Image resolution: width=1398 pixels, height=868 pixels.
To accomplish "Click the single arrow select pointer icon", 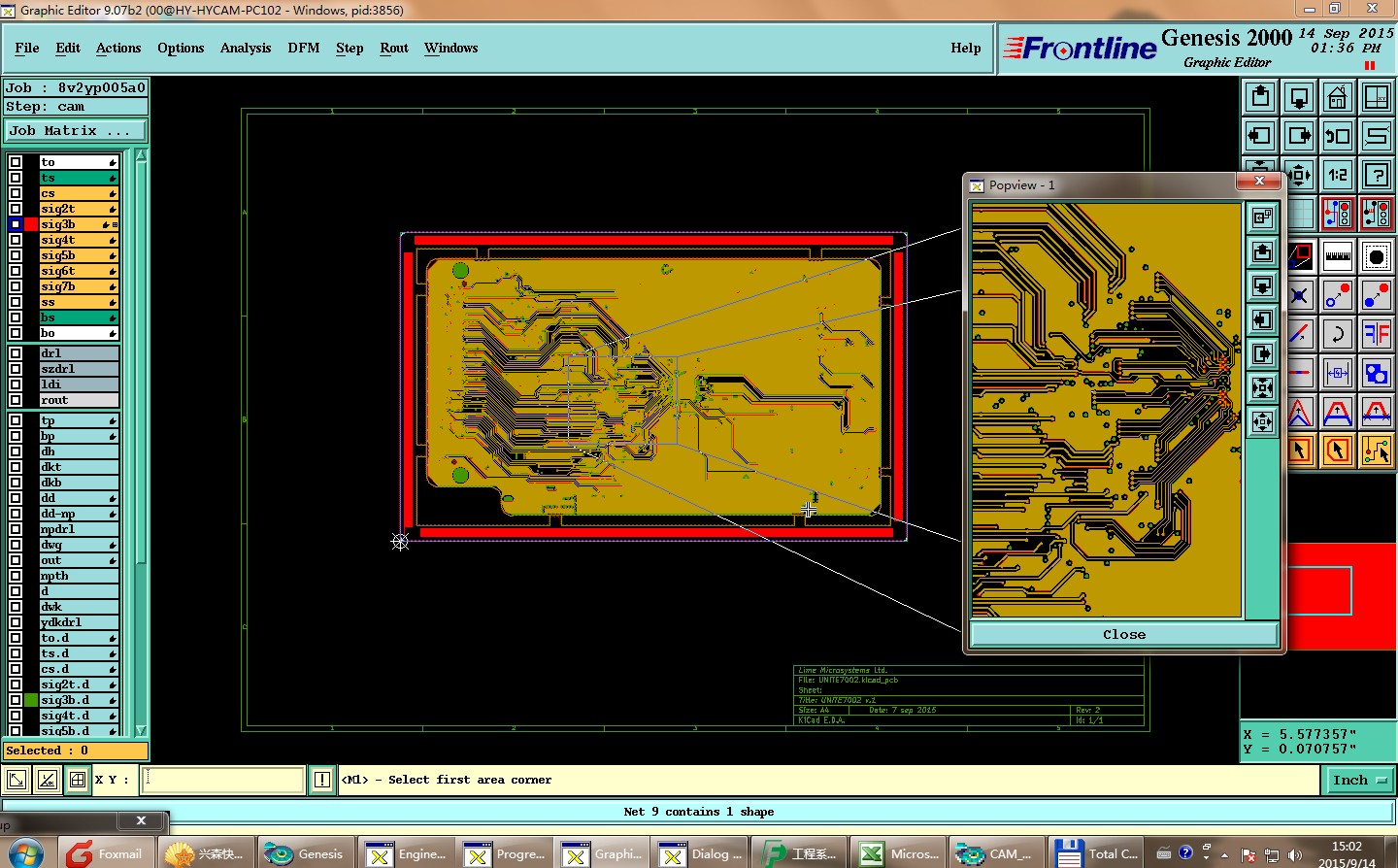I will coord(1300,451).
